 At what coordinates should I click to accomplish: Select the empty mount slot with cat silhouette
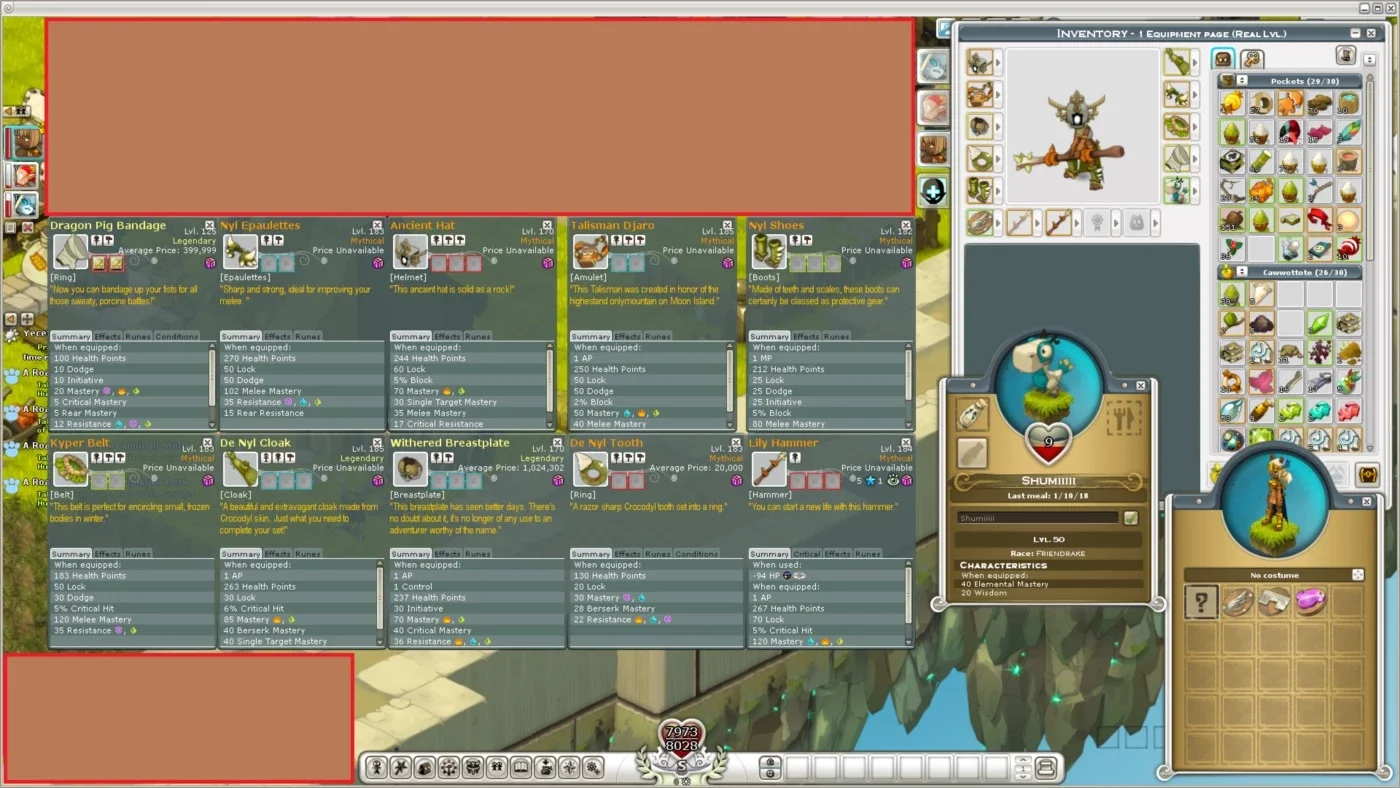1137,222
